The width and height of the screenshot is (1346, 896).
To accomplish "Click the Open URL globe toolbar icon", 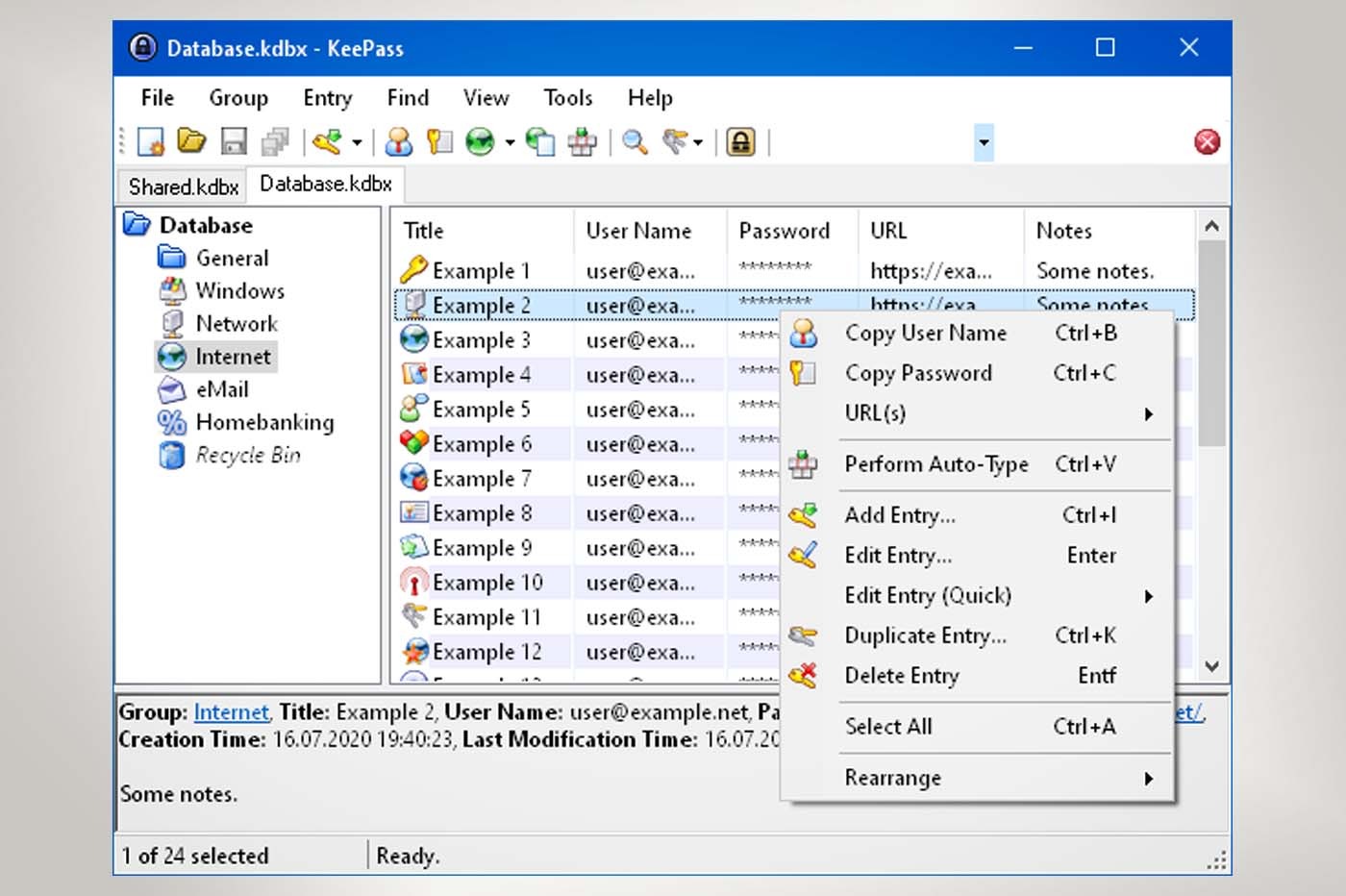I will [x=480, y=142].
